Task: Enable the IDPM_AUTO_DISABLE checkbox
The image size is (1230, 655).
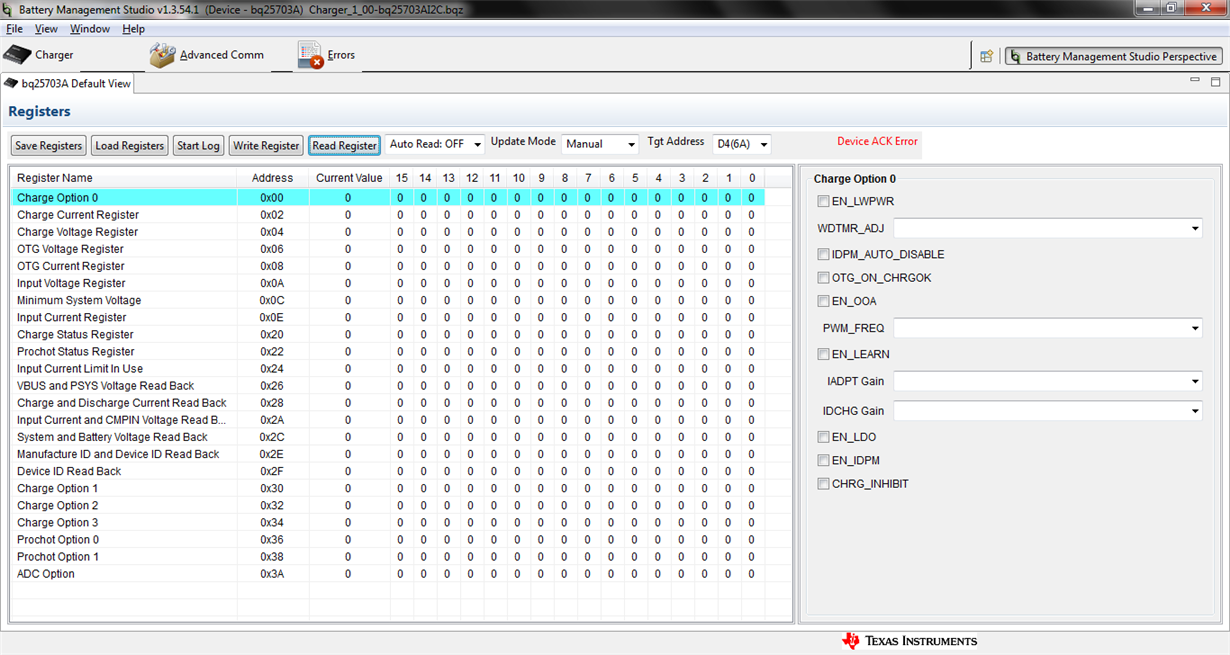Action: [823, 254]
